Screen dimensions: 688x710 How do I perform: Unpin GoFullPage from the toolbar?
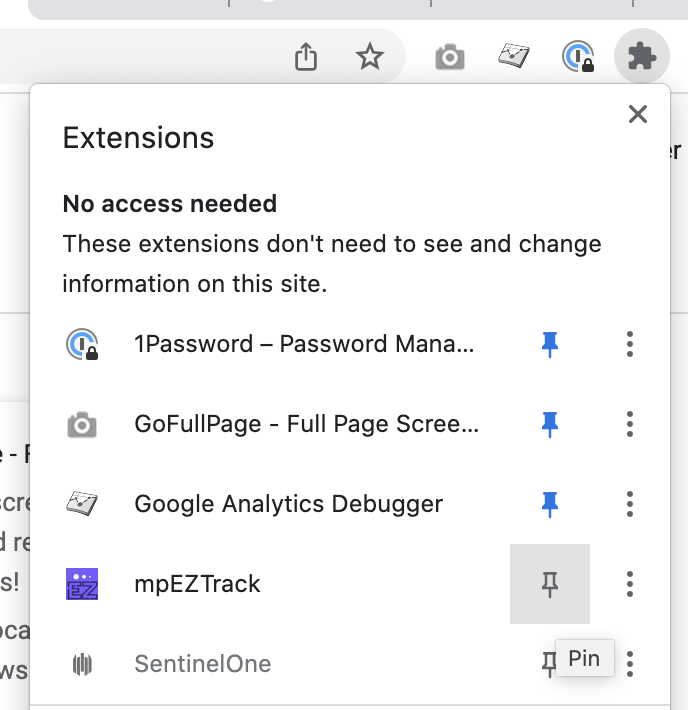[549, 425]
